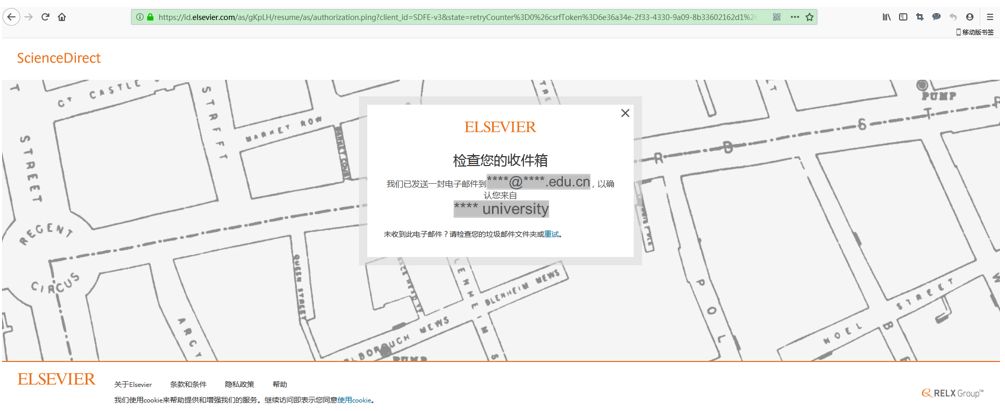The image size is (1005, 411).
Task: Click the Elsevier logo in the footer
Action: click(x=56, y=380)
